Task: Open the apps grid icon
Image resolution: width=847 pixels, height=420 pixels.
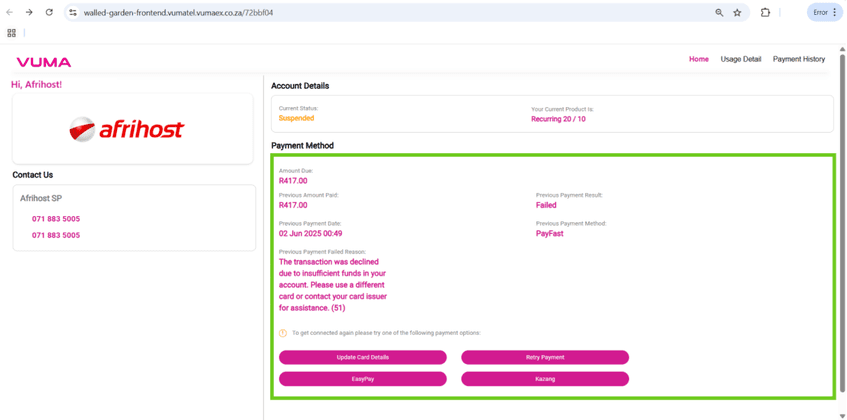Action: pyautogui.click(x=12, y=33)
